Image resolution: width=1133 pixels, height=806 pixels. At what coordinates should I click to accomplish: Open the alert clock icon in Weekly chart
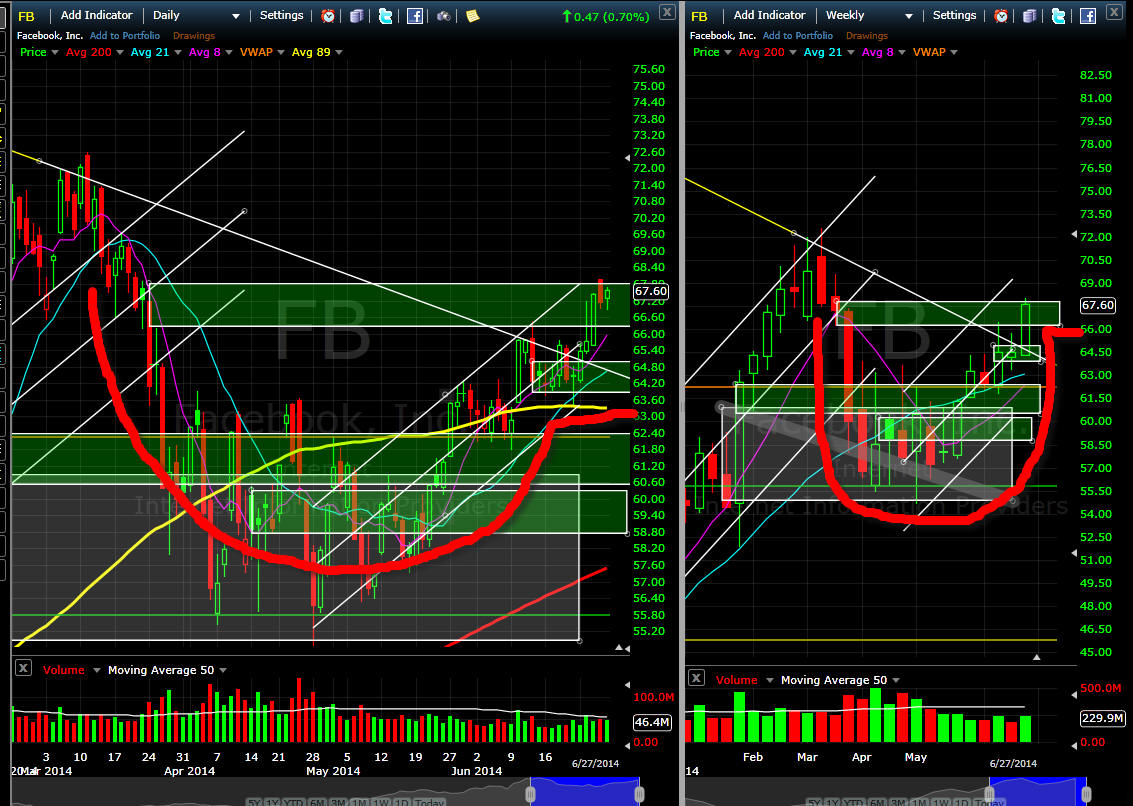[x=1001, y=15]
